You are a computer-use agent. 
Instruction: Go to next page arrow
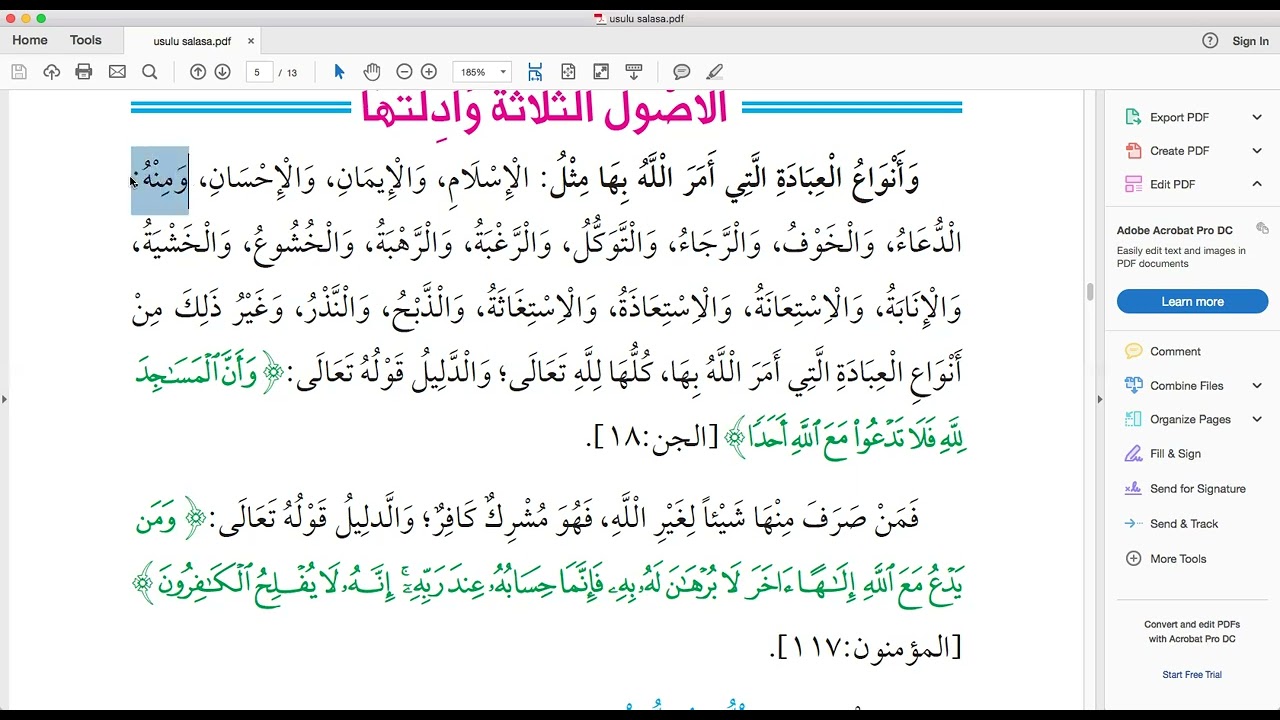pos(222,72)
